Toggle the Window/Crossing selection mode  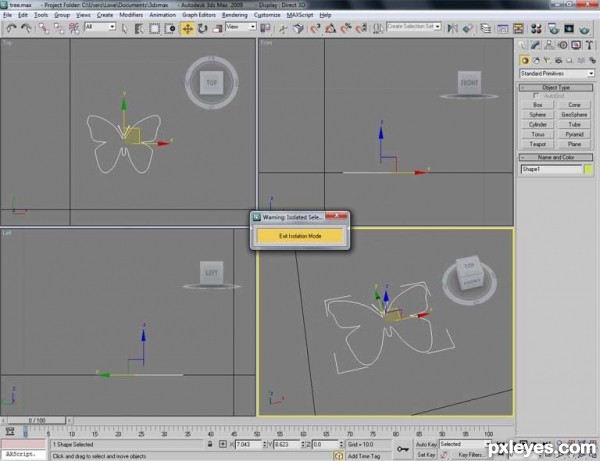(x=170, y=28)
